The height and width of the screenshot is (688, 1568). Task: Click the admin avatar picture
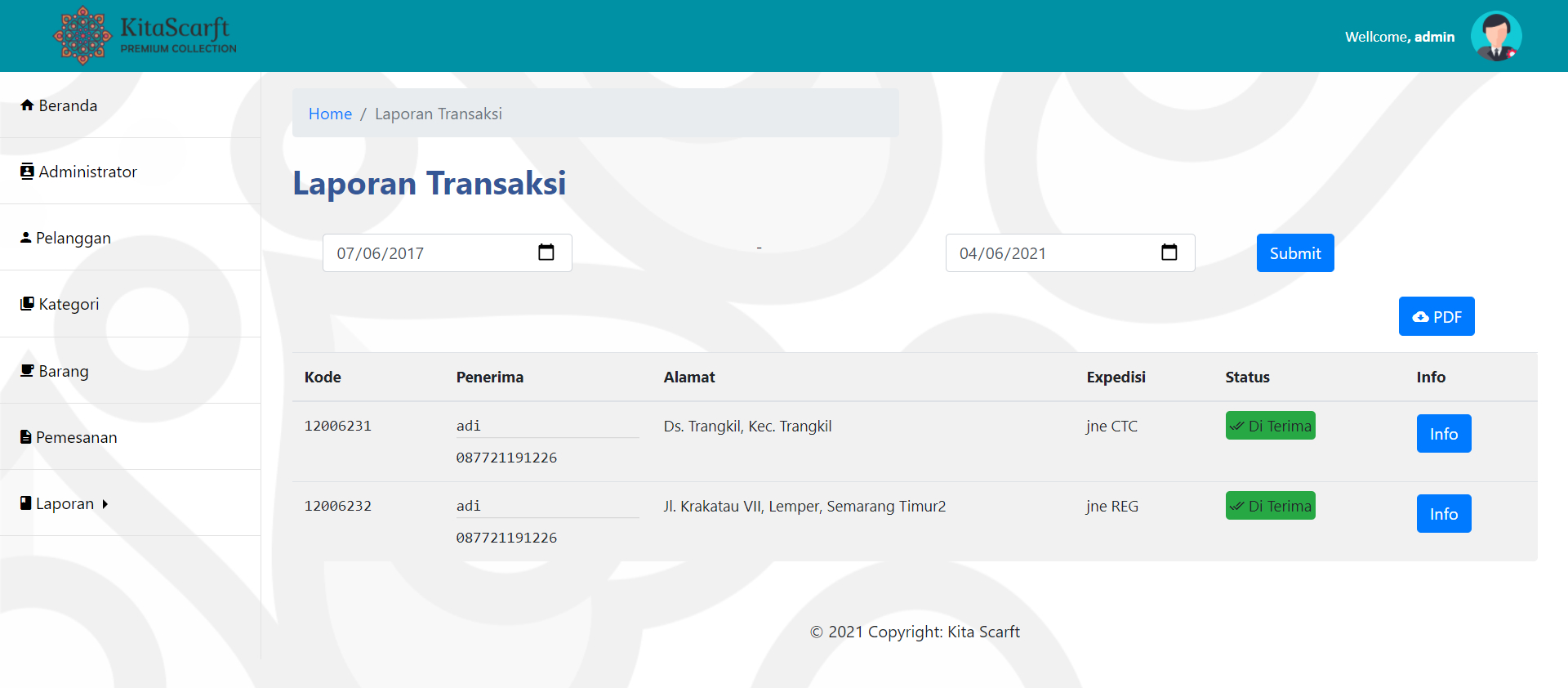(1495, 37)
